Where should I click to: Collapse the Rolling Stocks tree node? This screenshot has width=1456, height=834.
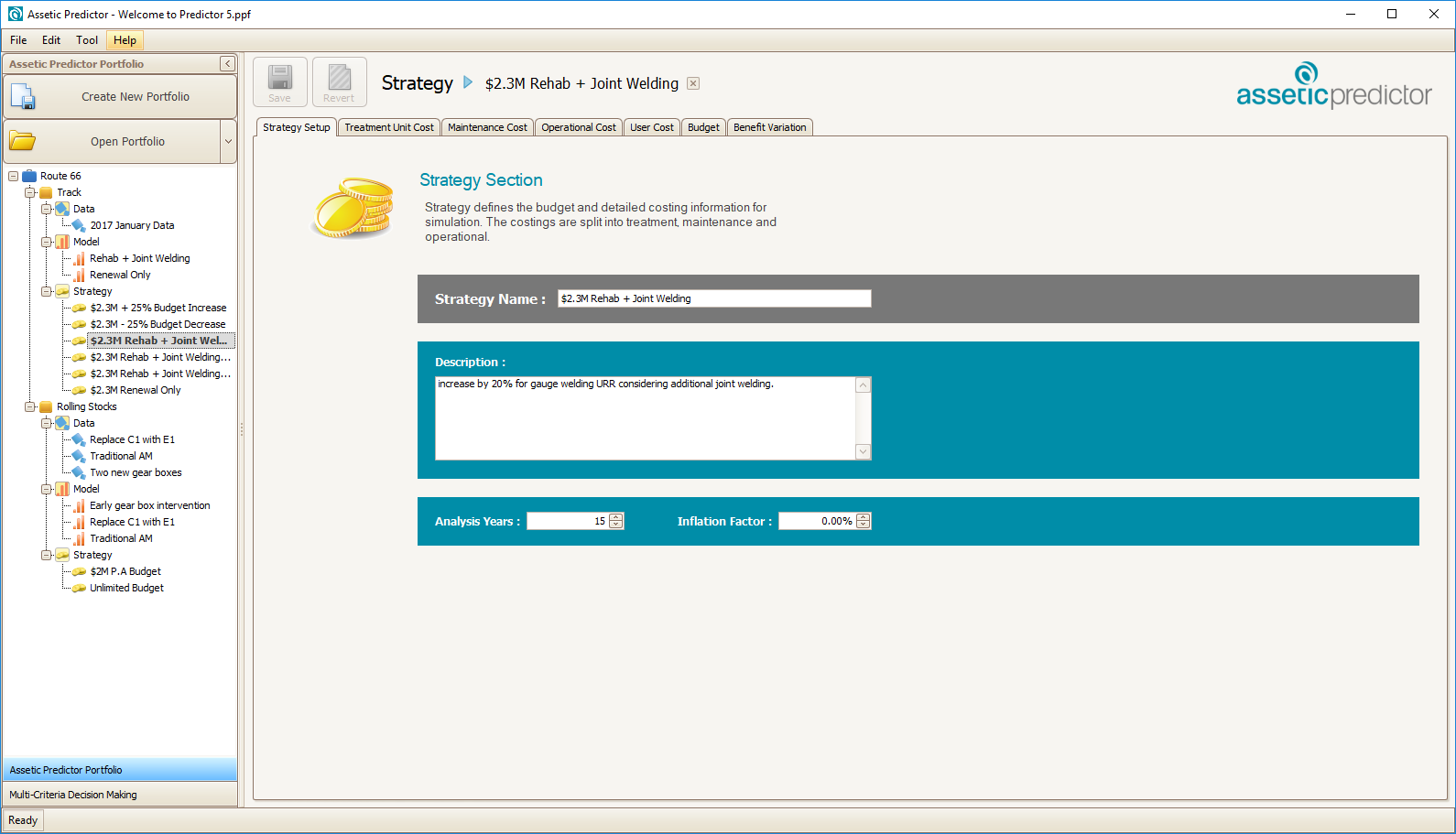[30, 406]
